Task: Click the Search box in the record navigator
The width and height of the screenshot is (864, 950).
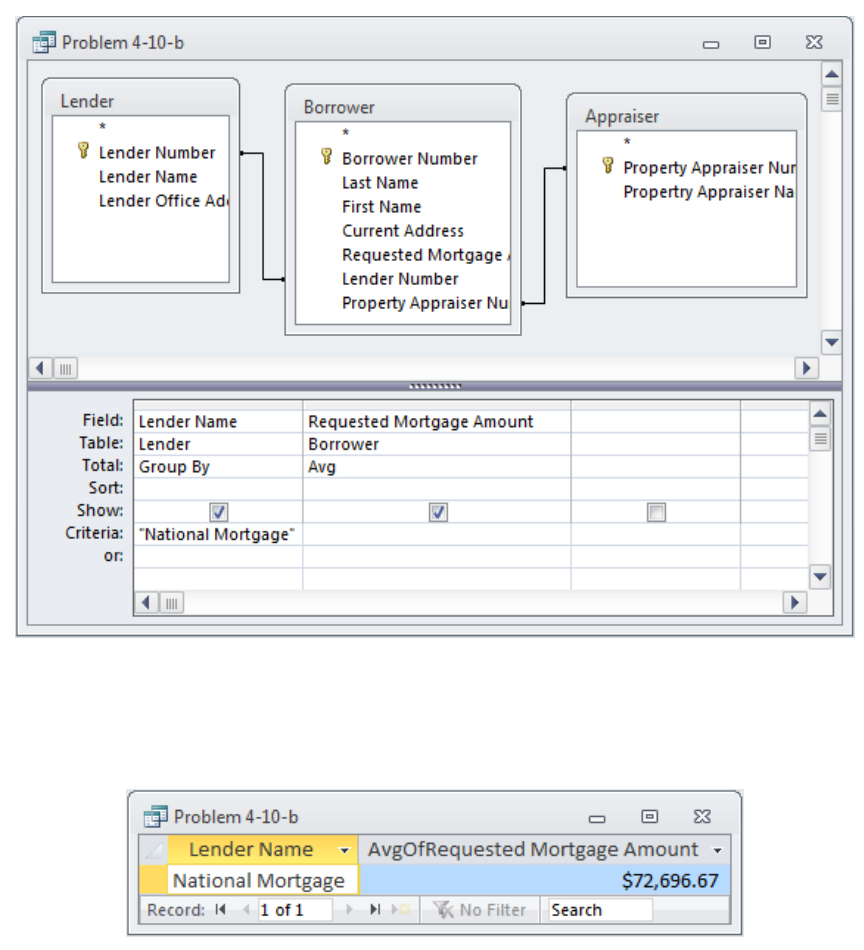Action: pos(600,909)
